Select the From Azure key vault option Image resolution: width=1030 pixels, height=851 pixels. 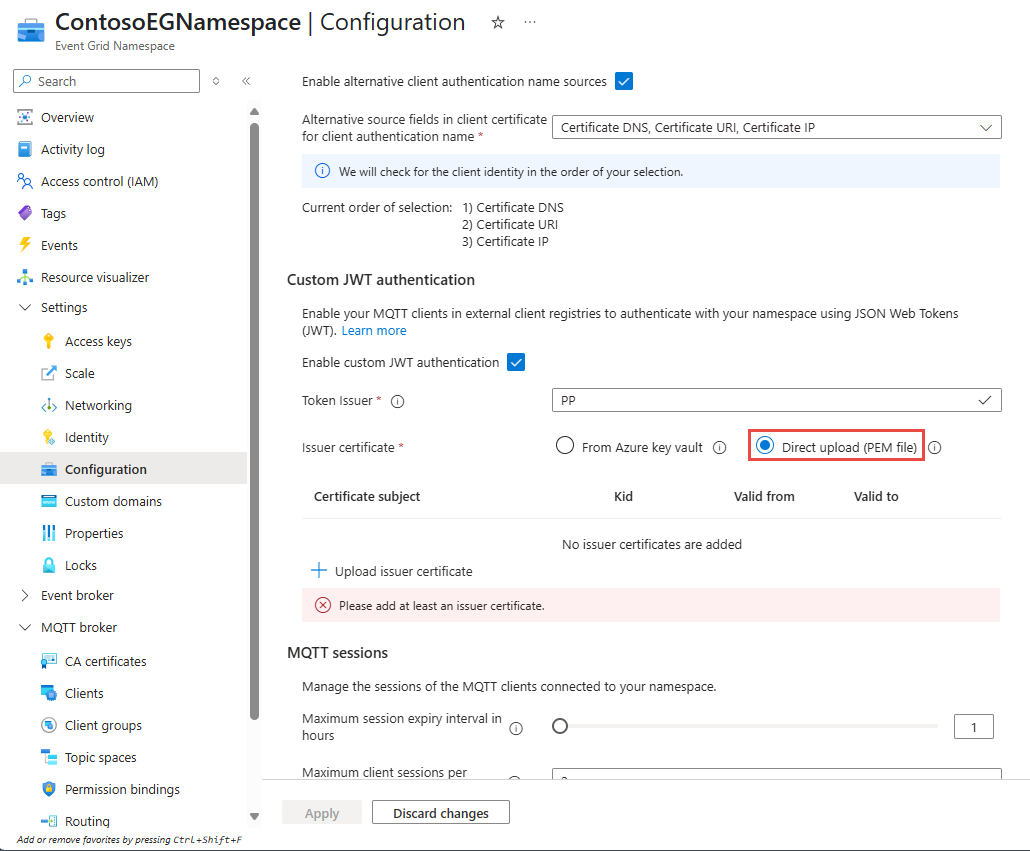click(x=565, y=447)
